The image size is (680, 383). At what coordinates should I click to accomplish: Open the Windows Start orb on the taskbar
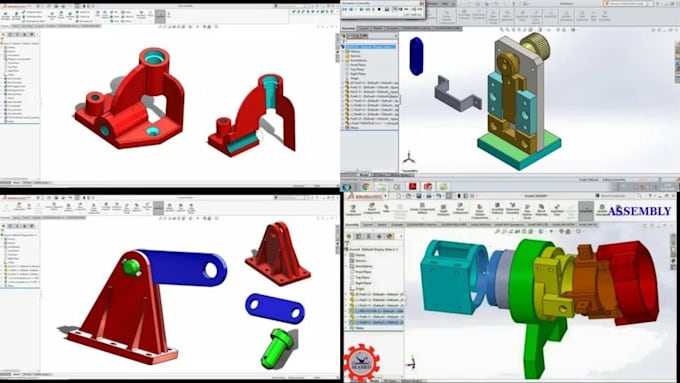click(x=347, y=187)
